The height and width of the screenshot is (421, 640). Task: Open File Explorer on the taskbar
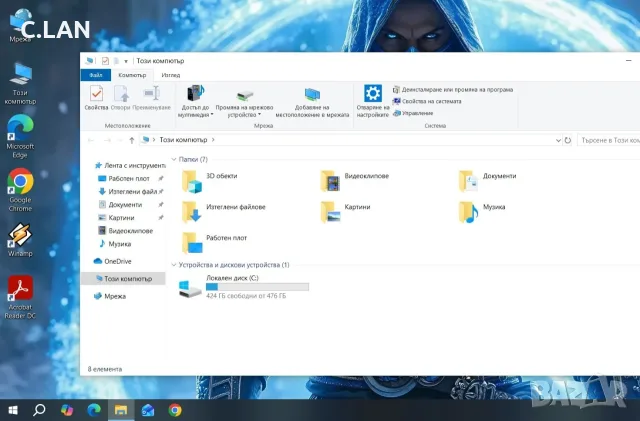pos(121,410)
